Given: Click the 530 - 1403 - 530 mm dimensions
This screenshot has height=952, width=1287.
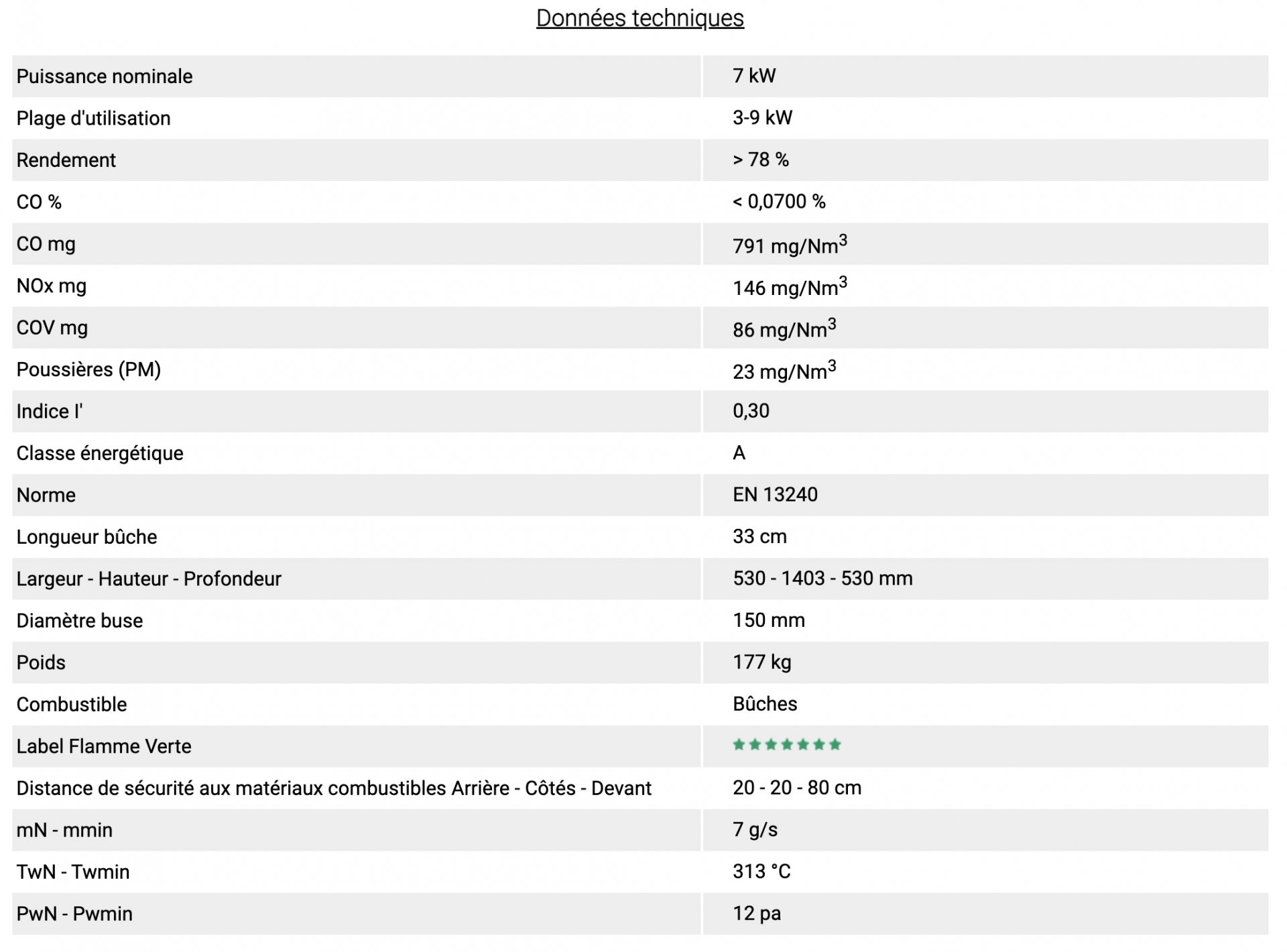Looking at the screenshot, I should point(822,579).
